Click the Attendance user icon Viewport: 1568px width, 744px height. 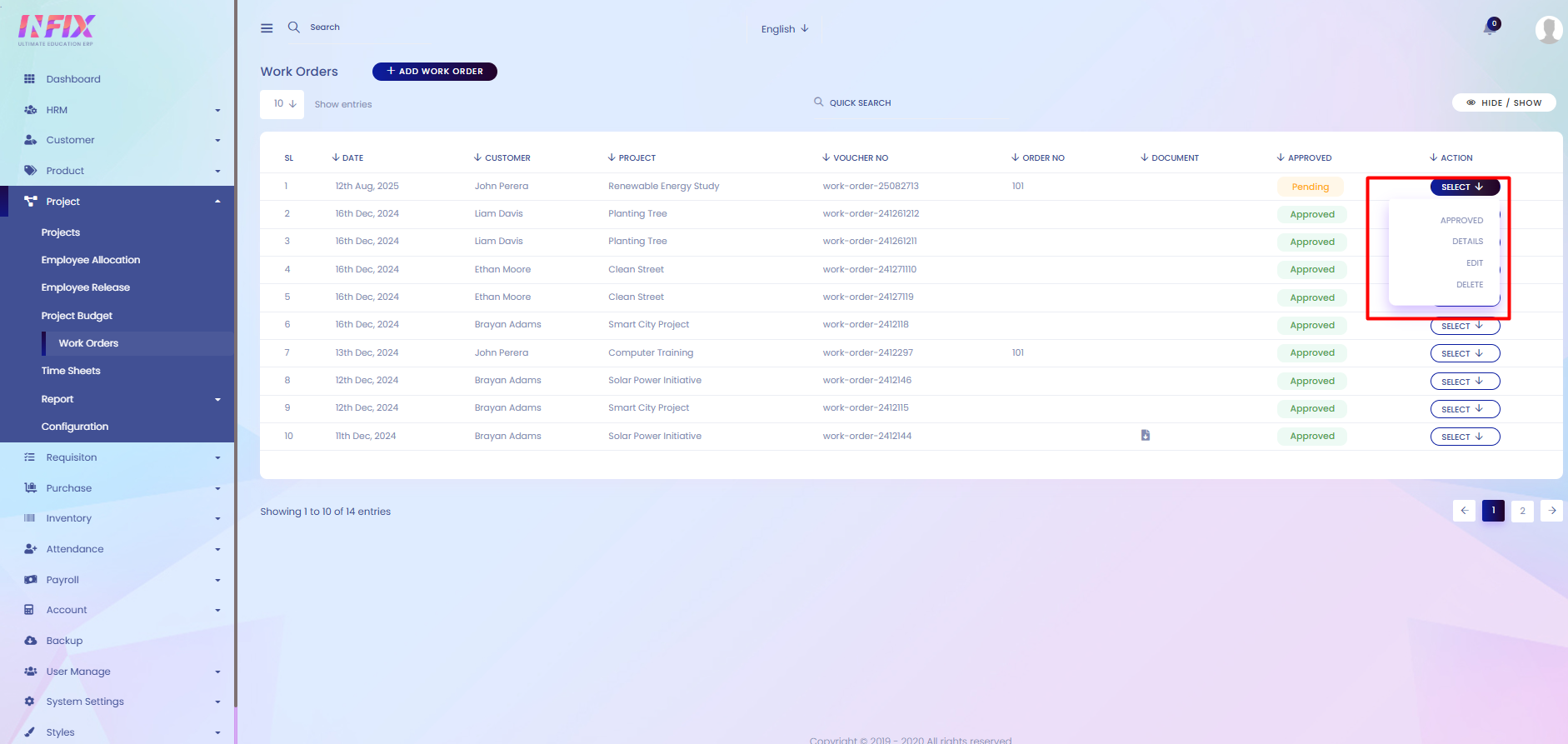coord(30,549)
